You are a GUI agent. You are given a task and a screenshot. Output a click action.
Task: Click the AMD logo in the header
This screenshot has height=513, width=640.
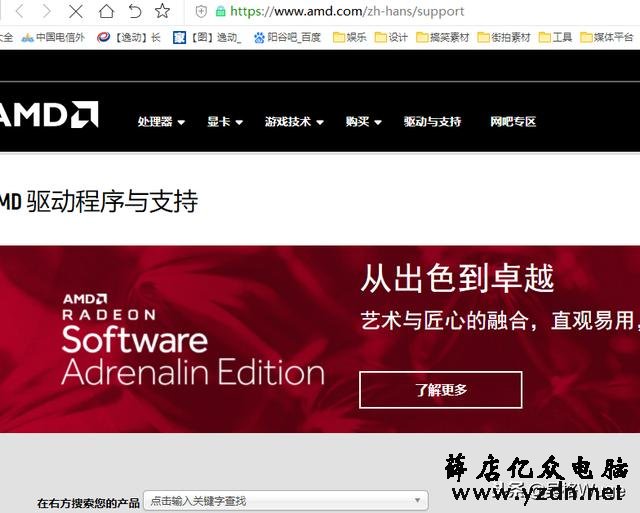49,114
